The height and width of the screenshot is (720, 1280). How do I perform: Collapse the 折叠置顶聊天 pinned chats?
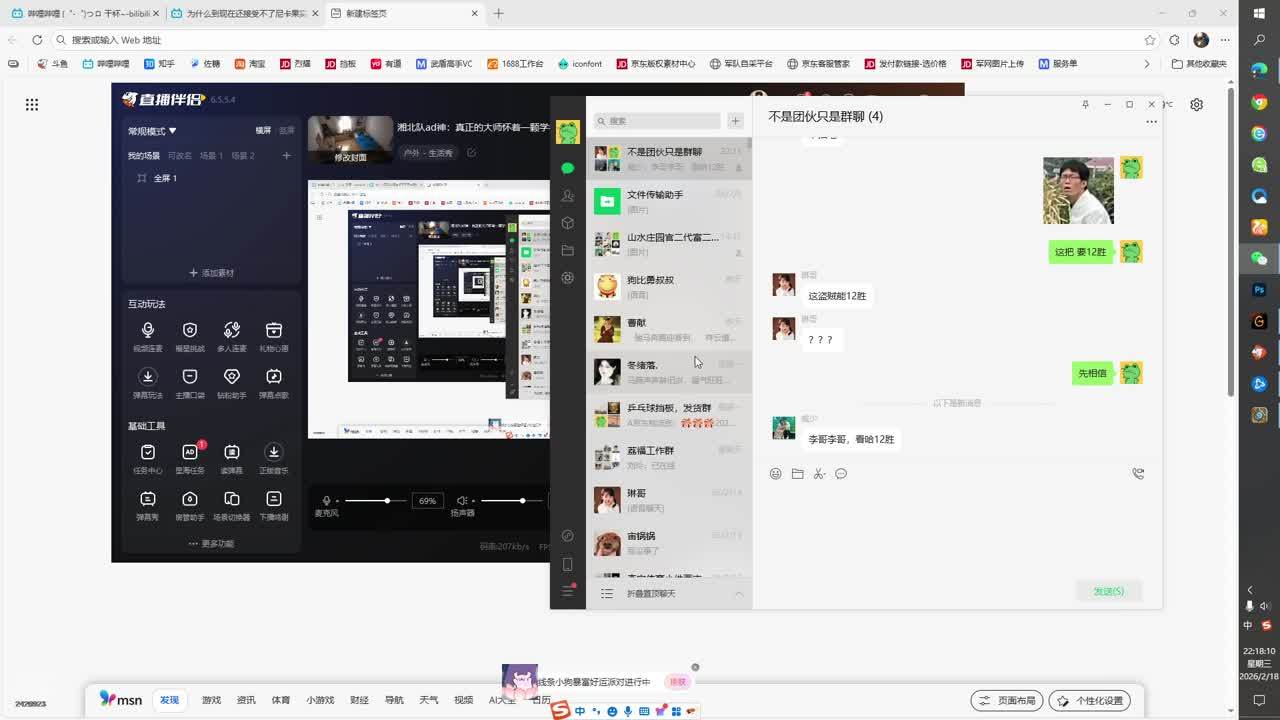click(x=739, y=594)
